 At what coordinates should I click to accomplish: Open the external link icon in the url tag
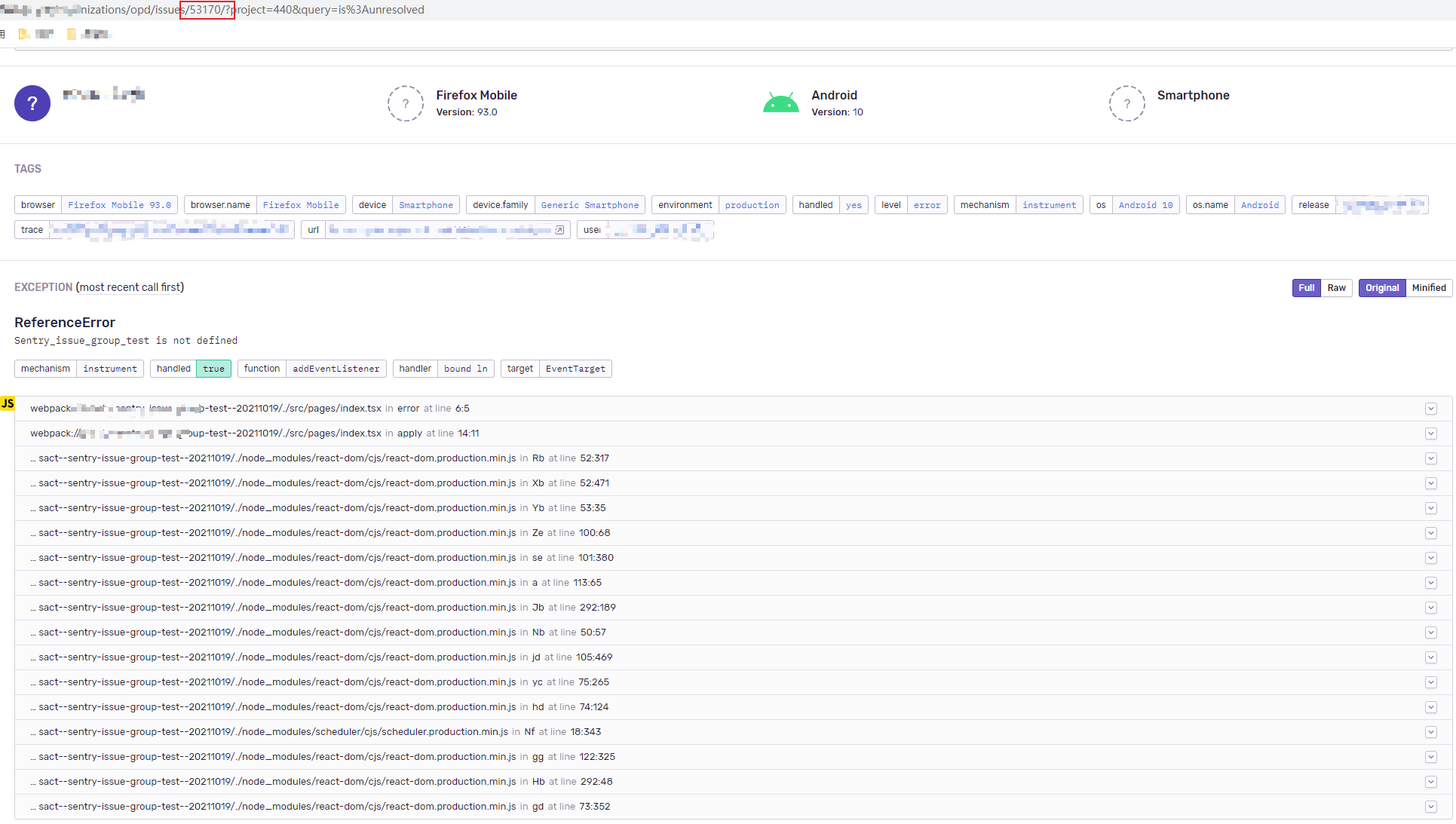(559, 230)
